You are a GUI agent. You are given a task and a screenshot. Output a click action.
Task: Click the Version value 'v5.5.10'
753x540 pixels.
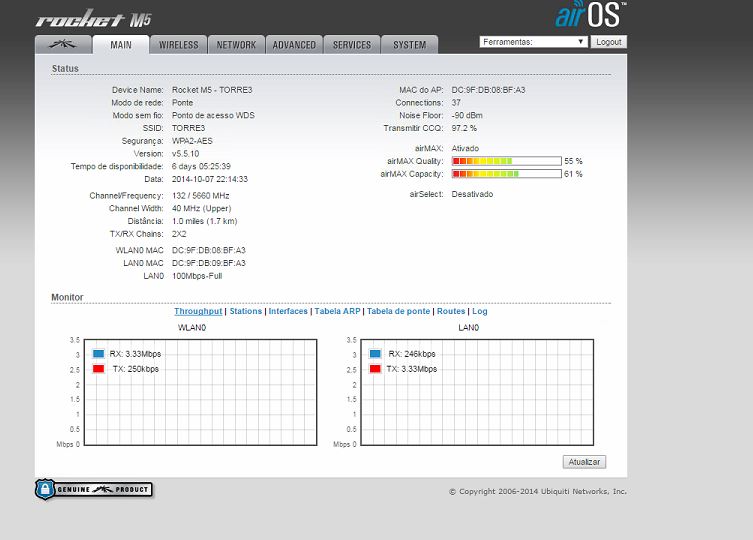point(185,154)
